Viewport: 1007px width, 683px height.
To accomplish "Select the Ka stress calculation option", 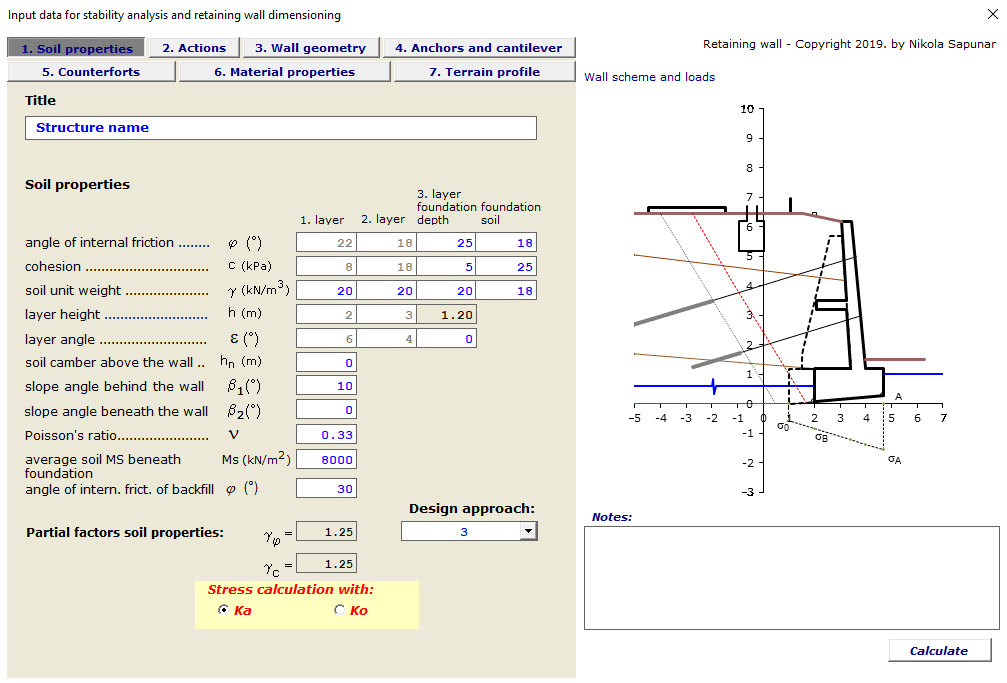I will point(224,610).
